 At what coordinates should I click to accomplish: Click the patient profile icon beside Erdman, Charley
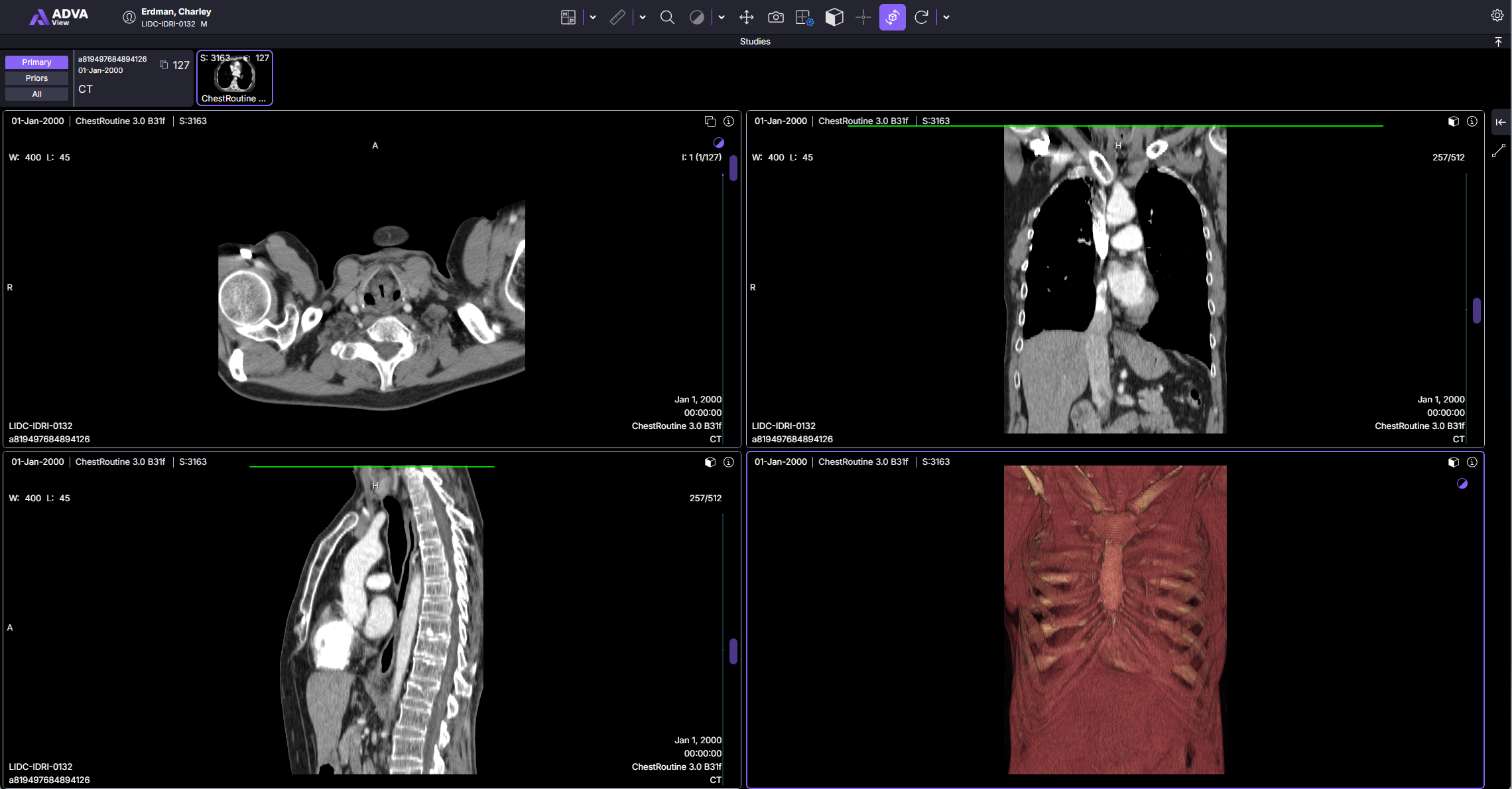129,17
